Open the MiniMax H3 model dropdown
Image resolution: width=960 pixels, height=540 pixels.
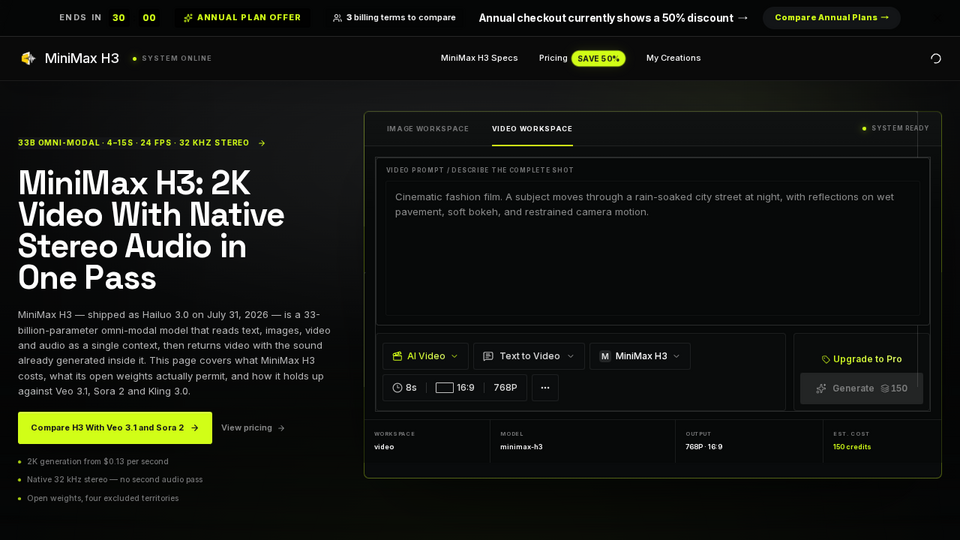(x=640, y=356)
